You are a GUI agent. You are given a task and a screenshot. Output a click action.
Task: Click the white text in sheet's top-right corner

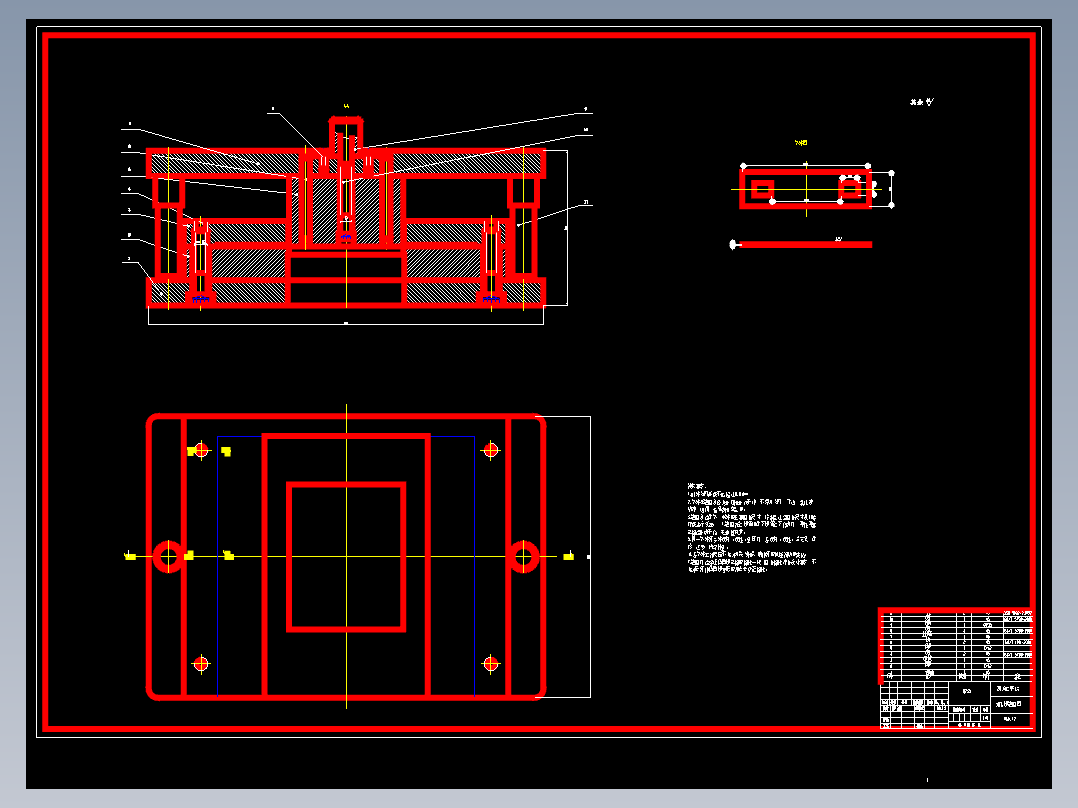(x=922, y=102)
